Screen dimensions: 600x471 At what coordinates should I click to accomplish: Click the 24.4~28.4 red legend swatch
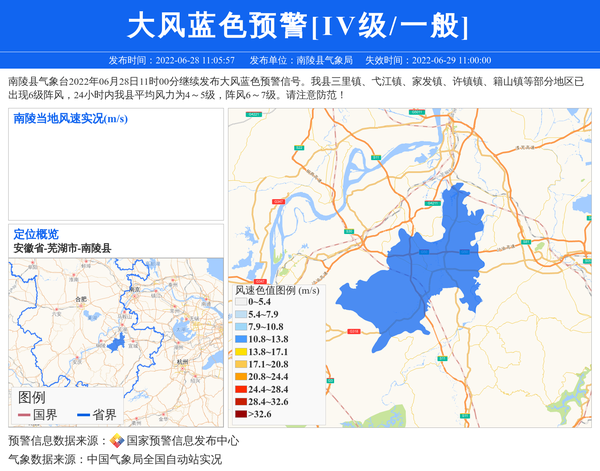(x=240, y=389)
